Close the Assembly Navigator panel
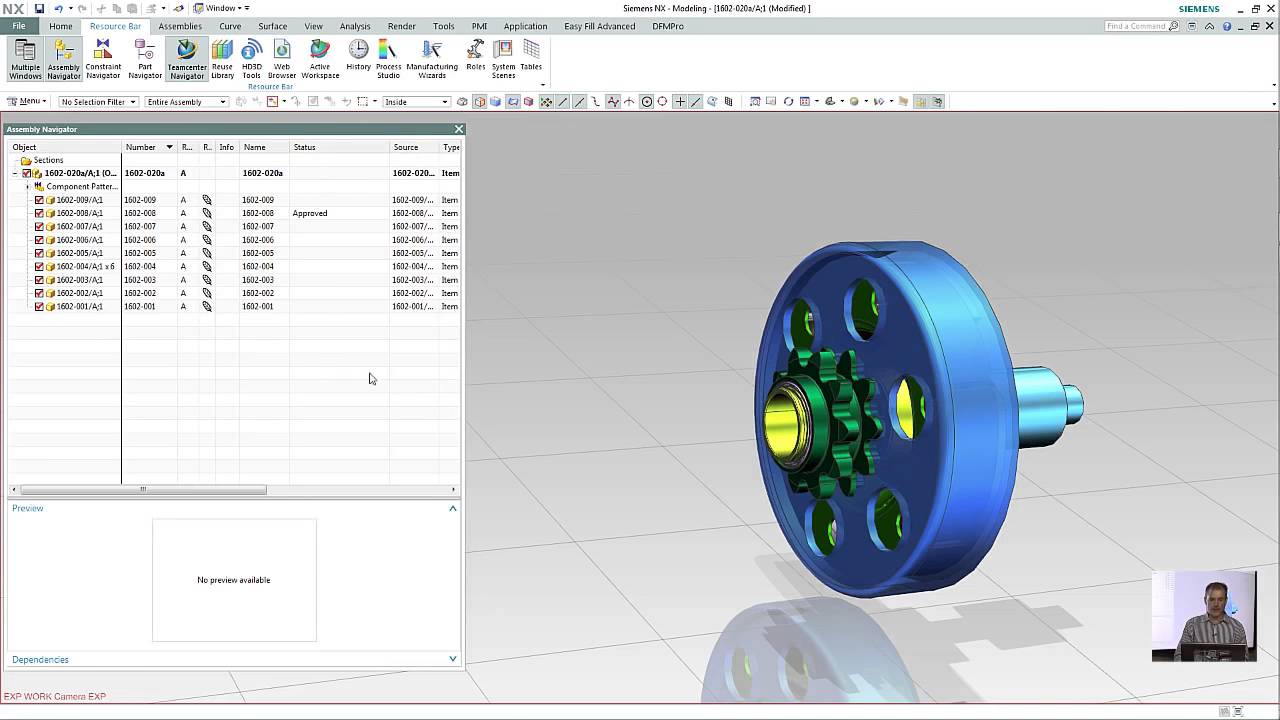1280x720 pixels. pyautogui.click(x=459, y=129)
